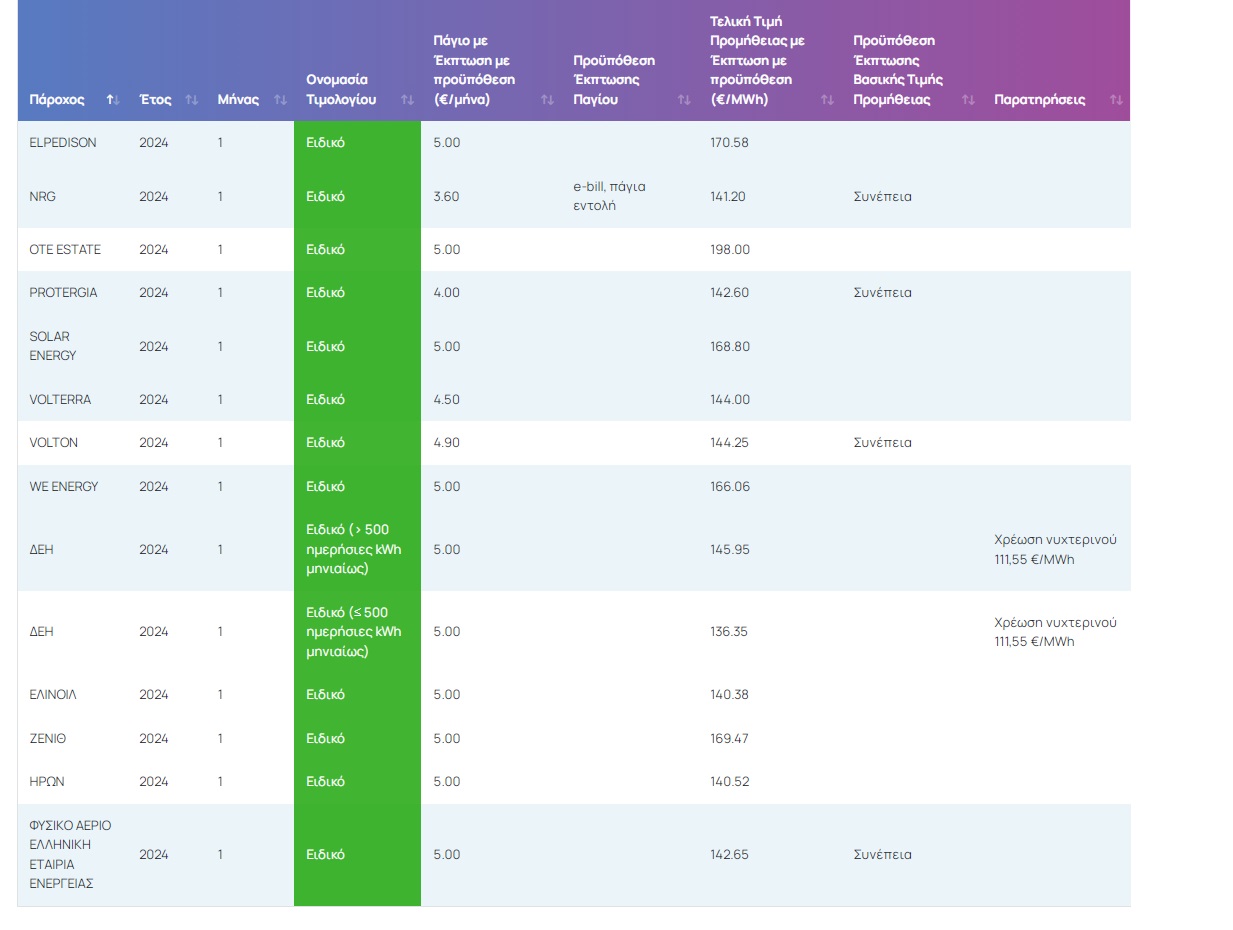
Task: Click sort arrows in Προϋπόθεση Έκπτωσης Βασικής Τιμής column
Action: 968,100
